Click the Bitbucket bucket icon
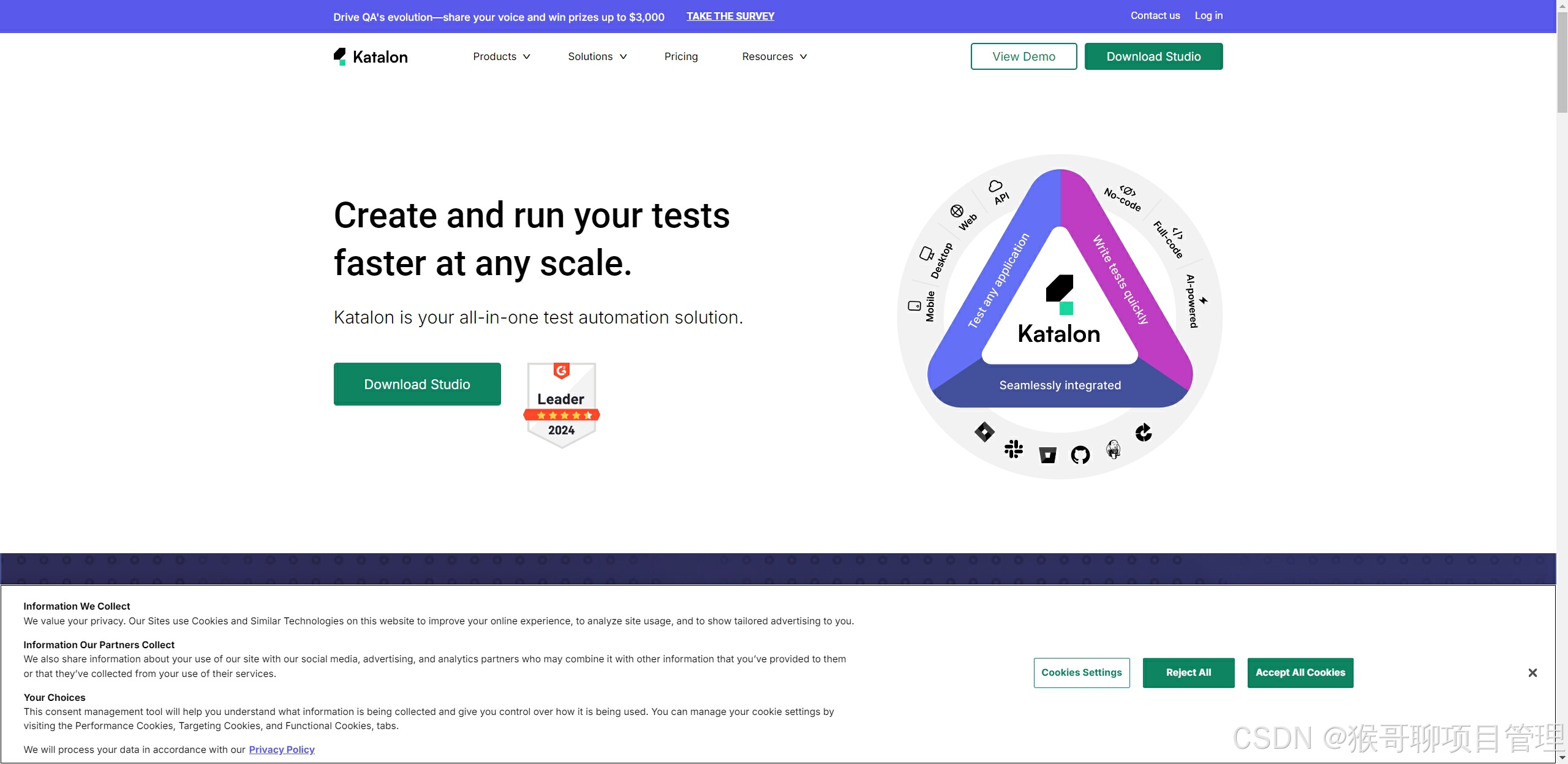Screen dimensions: 1568x764 coord(1047,455)
